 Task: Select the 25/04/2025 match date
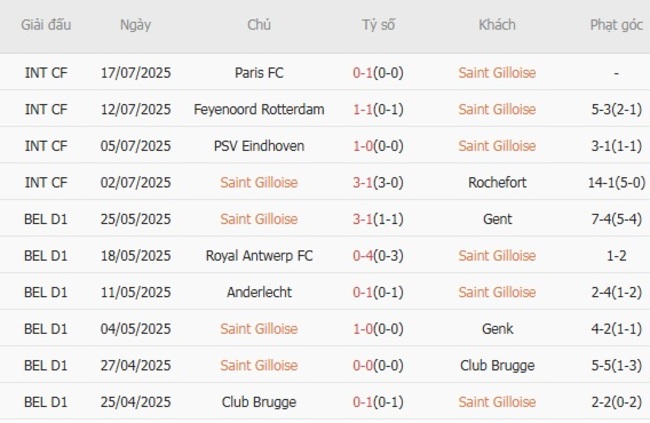click(x=135, y=402)
